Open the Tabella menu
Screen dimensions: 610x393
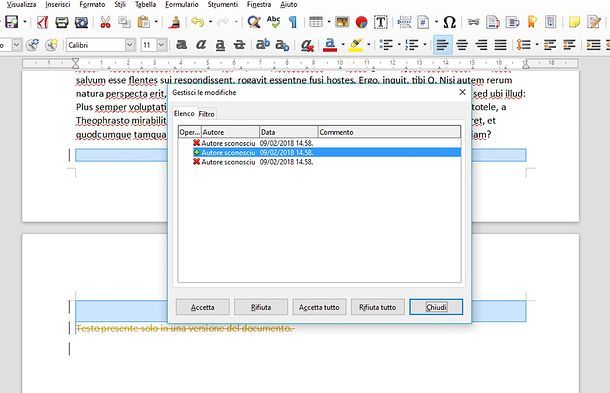[145, 5]
